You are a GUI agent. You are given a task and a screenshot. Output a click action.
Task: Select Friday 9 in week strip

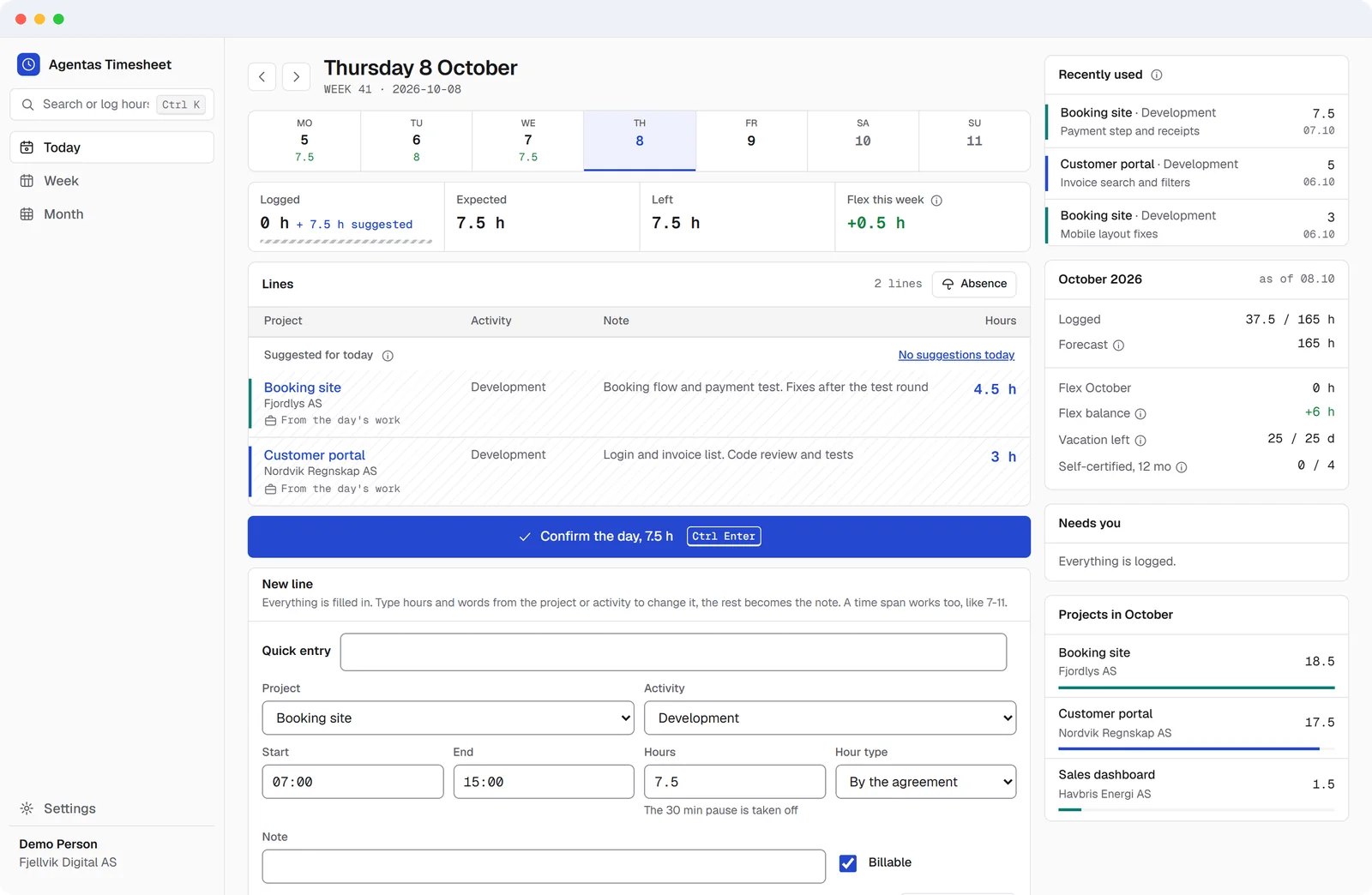[x=751, y=141]
